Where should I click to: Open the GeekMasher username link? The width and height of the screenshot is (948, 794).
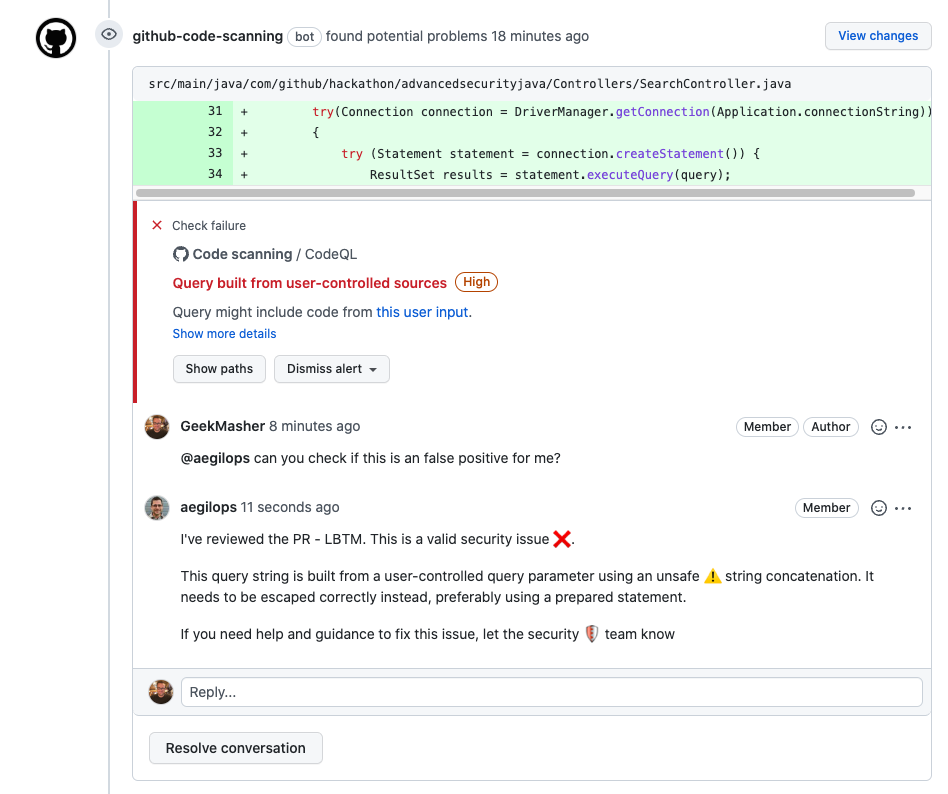(222, 426)
